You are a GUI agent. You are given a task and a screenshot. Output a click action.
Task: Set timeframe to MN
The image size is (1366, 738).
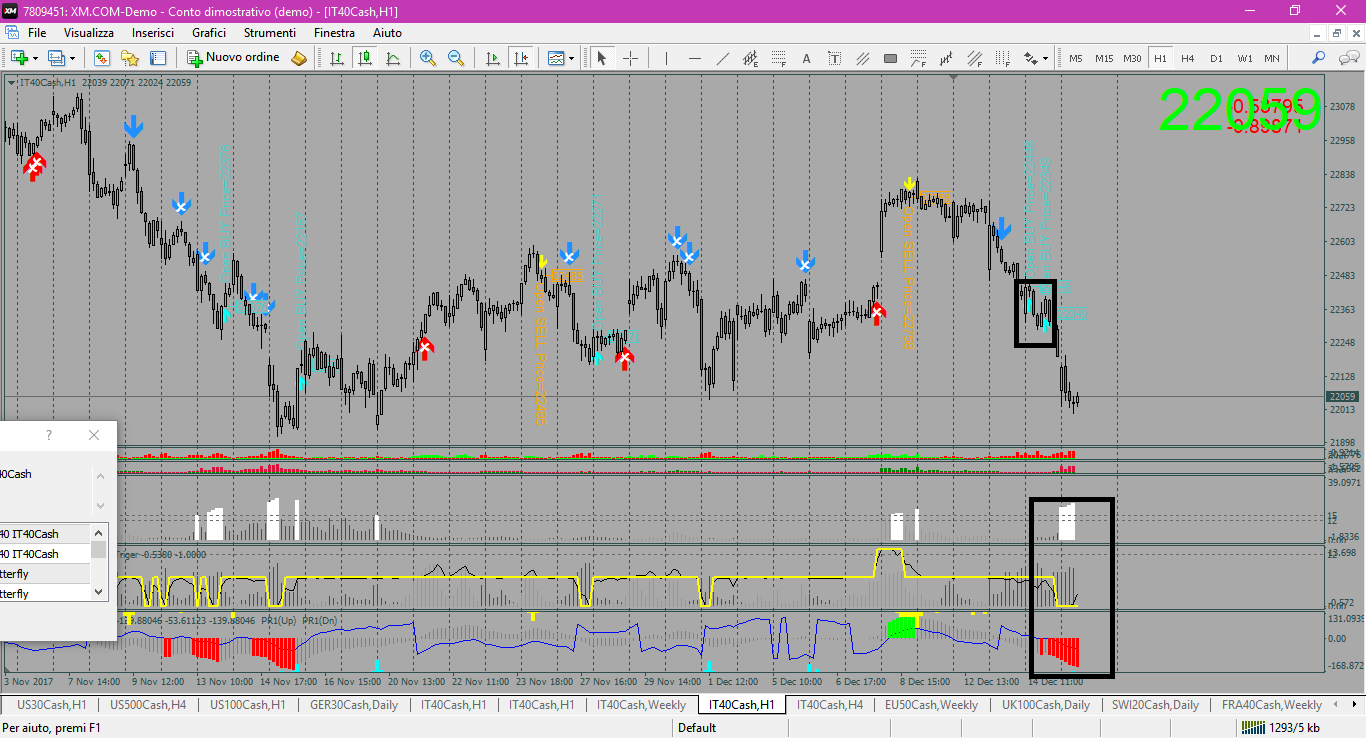1272,58
